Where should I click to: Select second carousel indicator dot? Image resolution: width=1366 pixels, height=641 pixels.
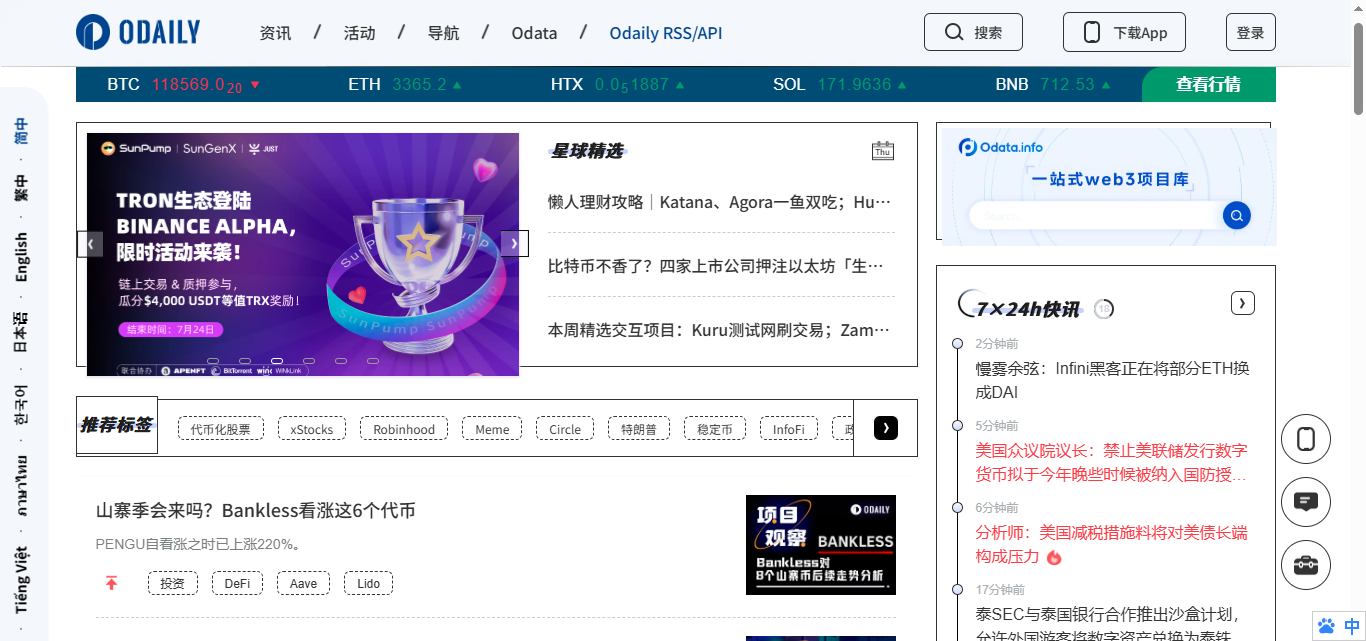pyautogui.click(x=245, y=361)
